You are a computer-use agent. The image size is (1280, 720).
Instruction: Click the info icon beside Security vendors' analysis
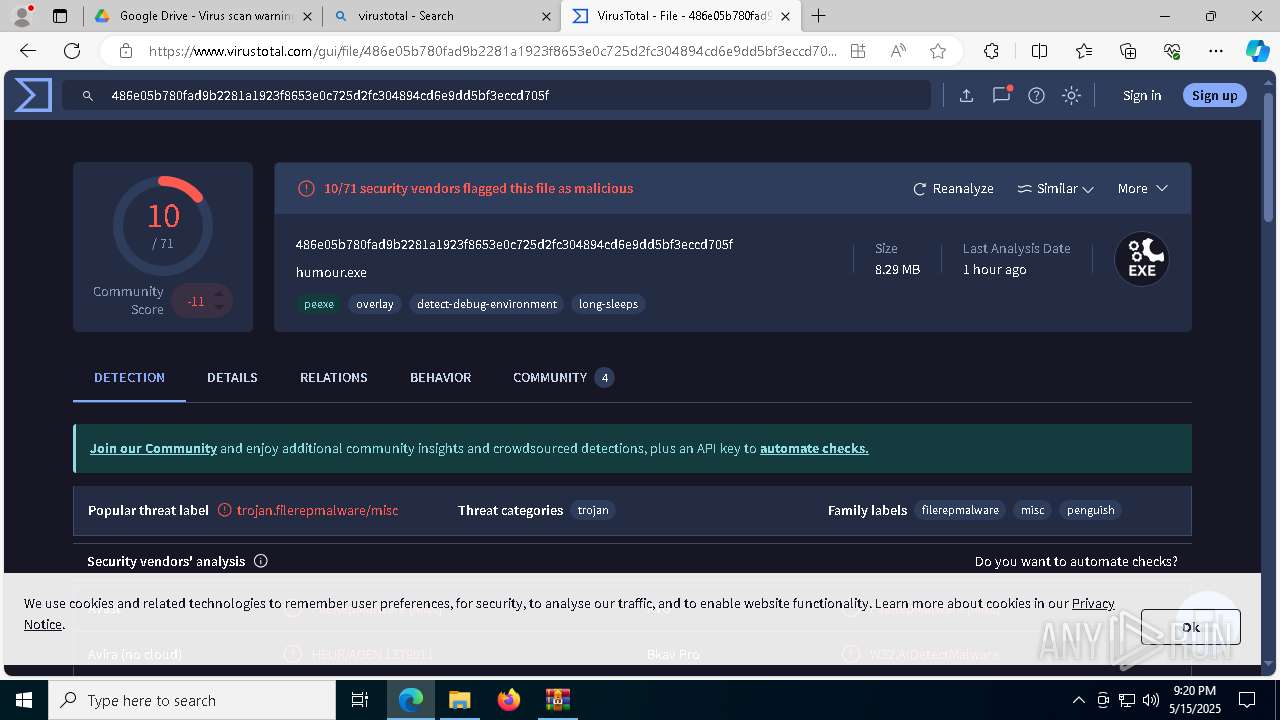click(x=261, y=561)
